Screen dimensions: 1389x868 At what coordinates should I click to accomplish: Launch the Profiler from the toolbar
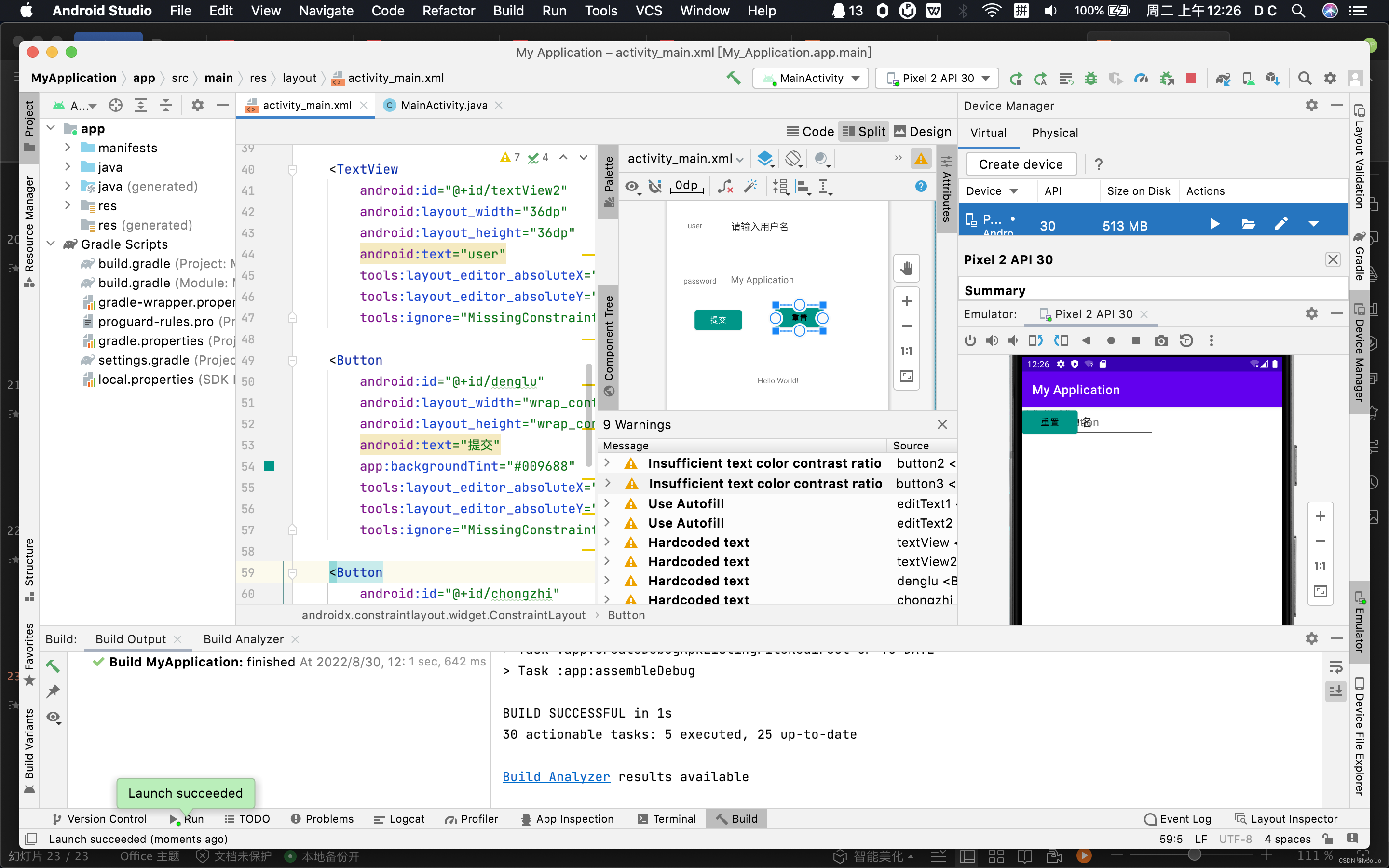pyautogui.click(x=1142, y=78)
